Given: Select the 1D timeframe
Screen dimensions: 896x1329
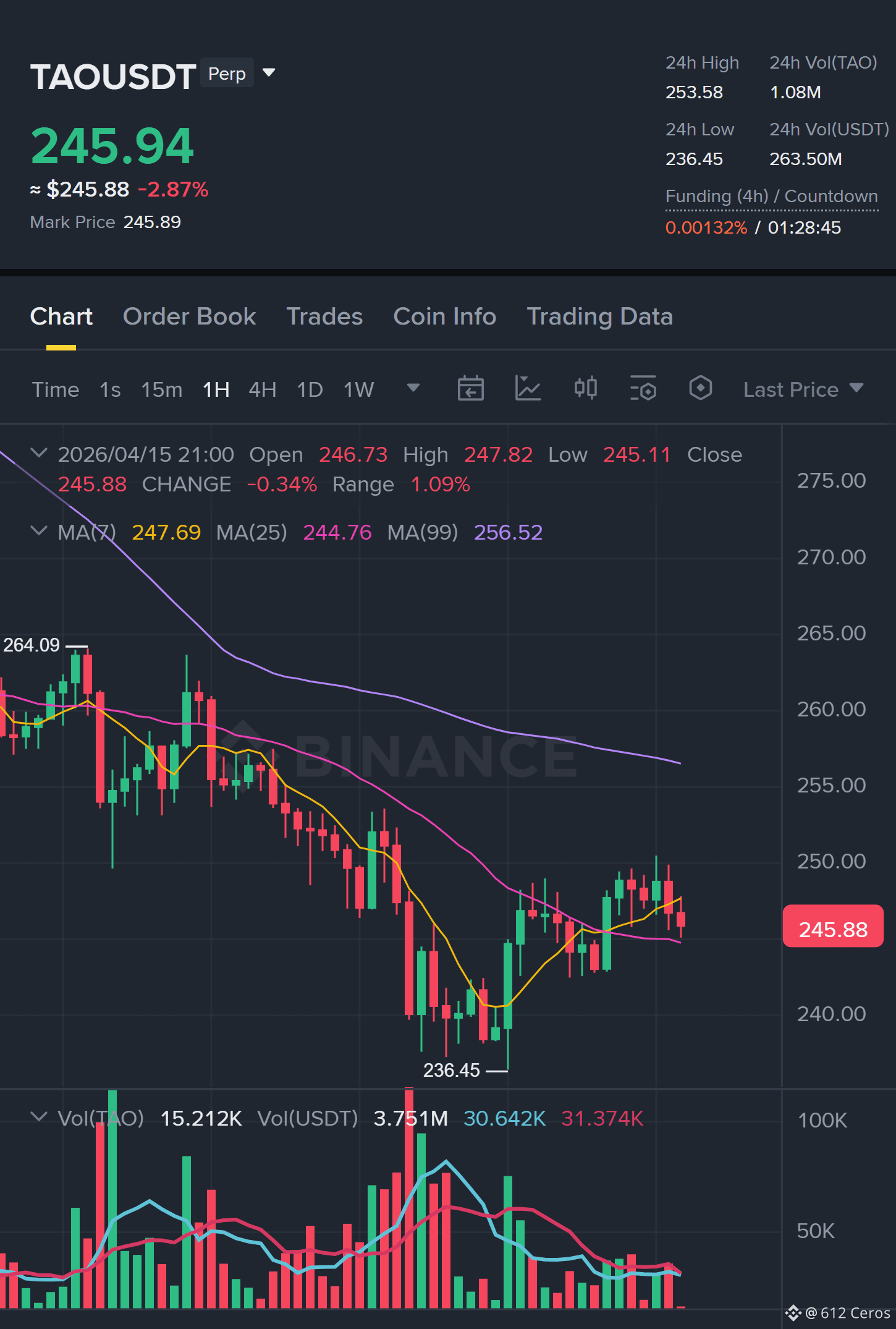Looking at the screenshot, I should coord(310,389).
